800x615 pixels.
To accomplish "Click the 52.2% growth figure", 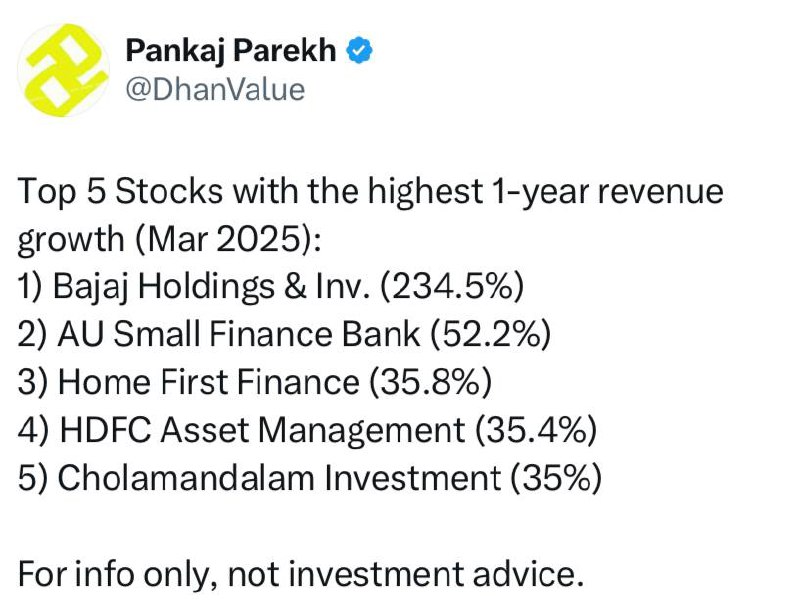I will [x=490, y=334].
